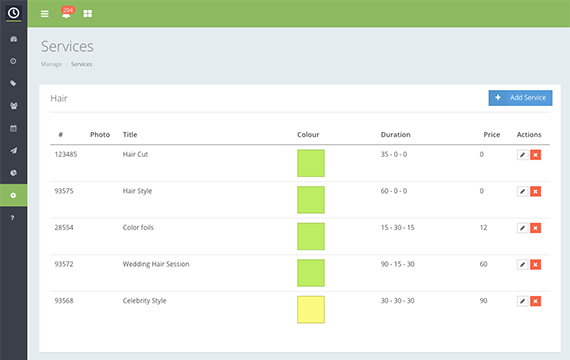Screen dimensions: 570x360
Task: Open the hamburger menu icon
Action: point(45,14)
